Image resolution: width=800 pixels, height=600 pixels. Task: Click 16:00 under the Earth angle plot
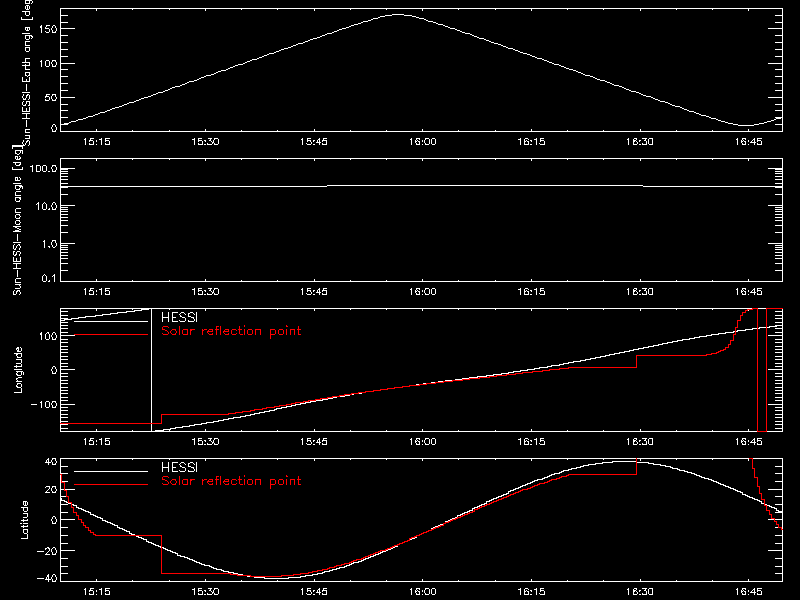click(x=422, y=142)
